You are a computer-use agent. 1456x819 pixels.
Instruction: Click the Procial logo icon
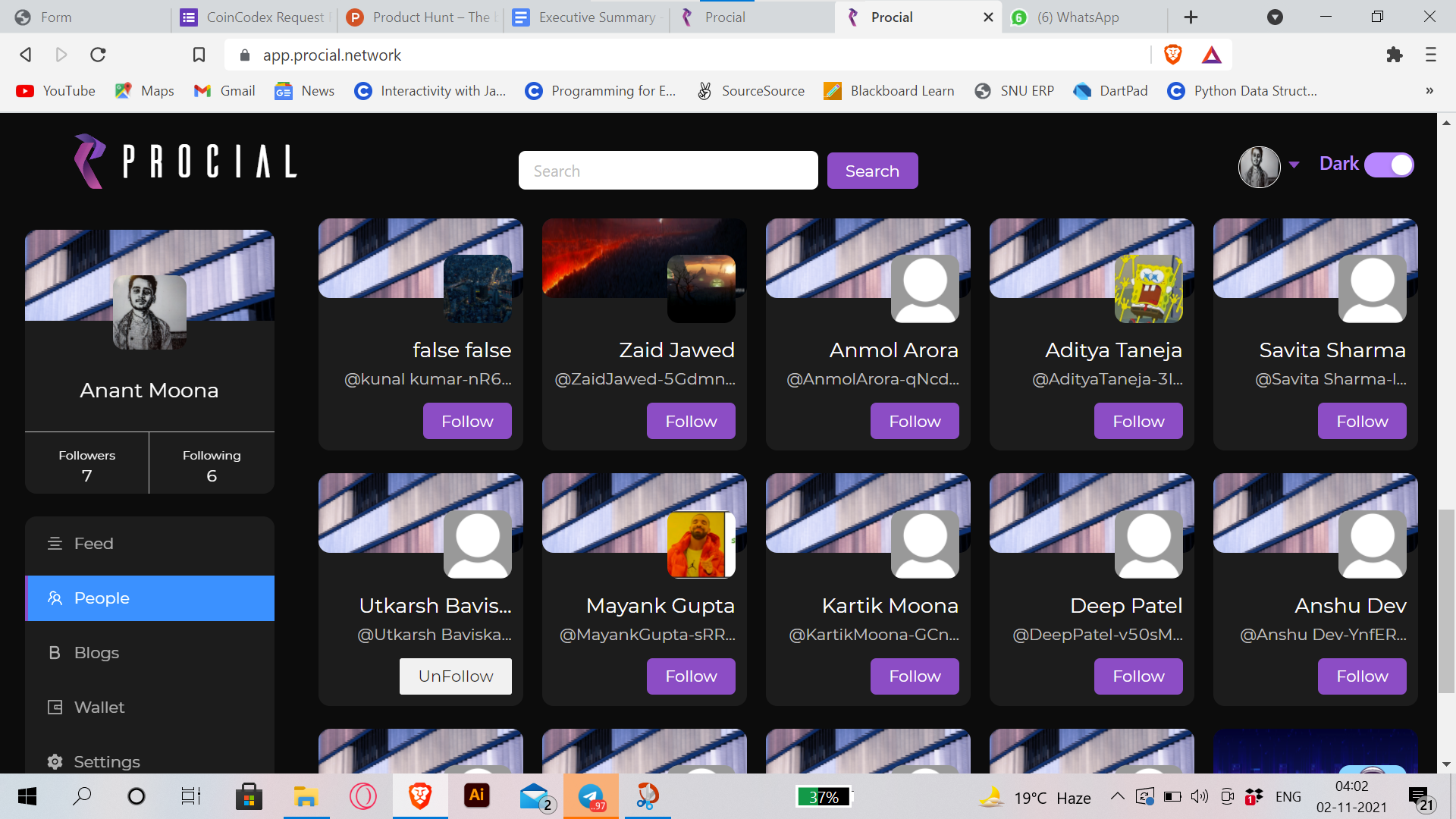point(89,162)
